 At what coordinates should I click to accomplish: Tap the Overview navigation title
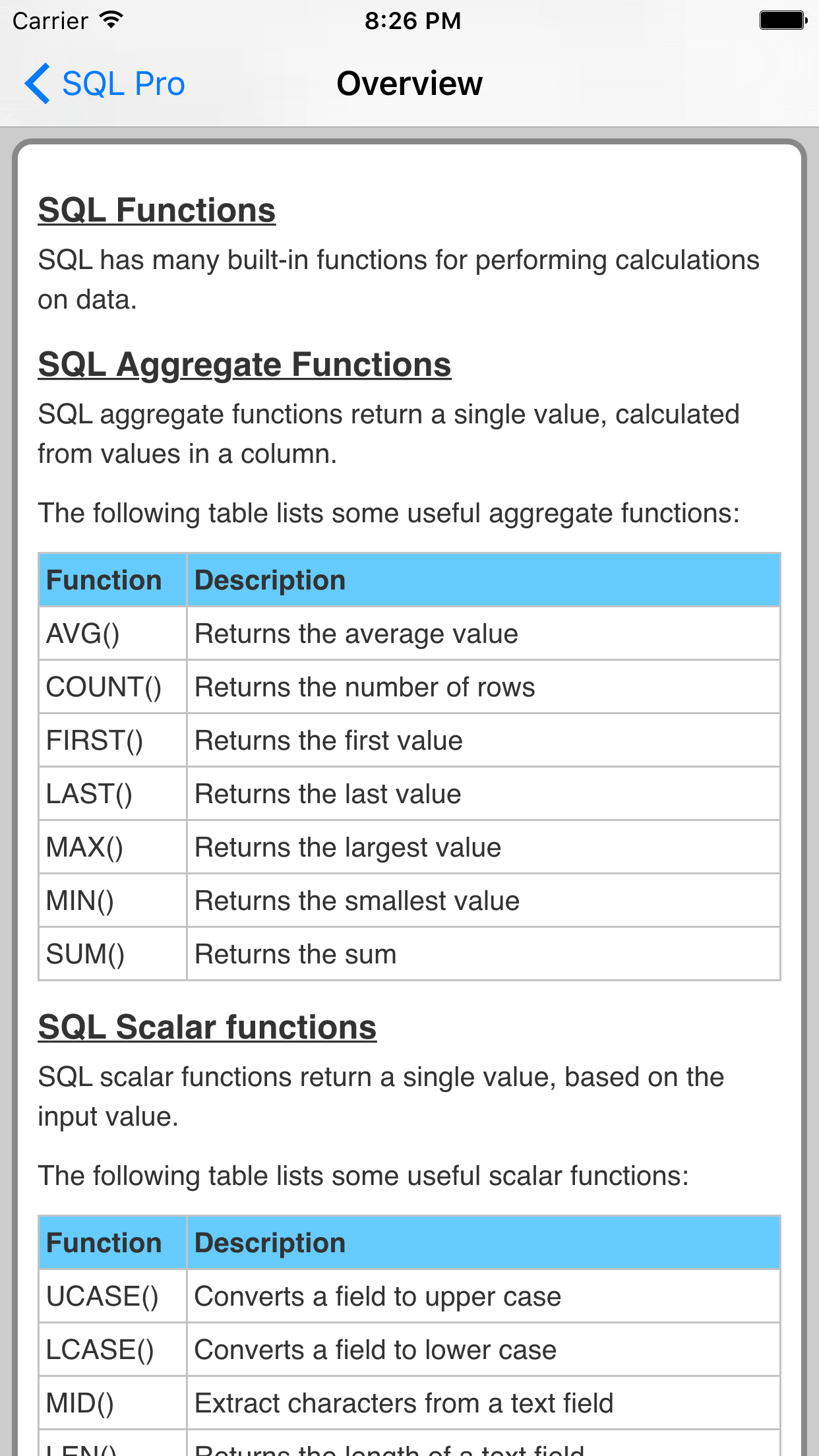pos(409,84)
